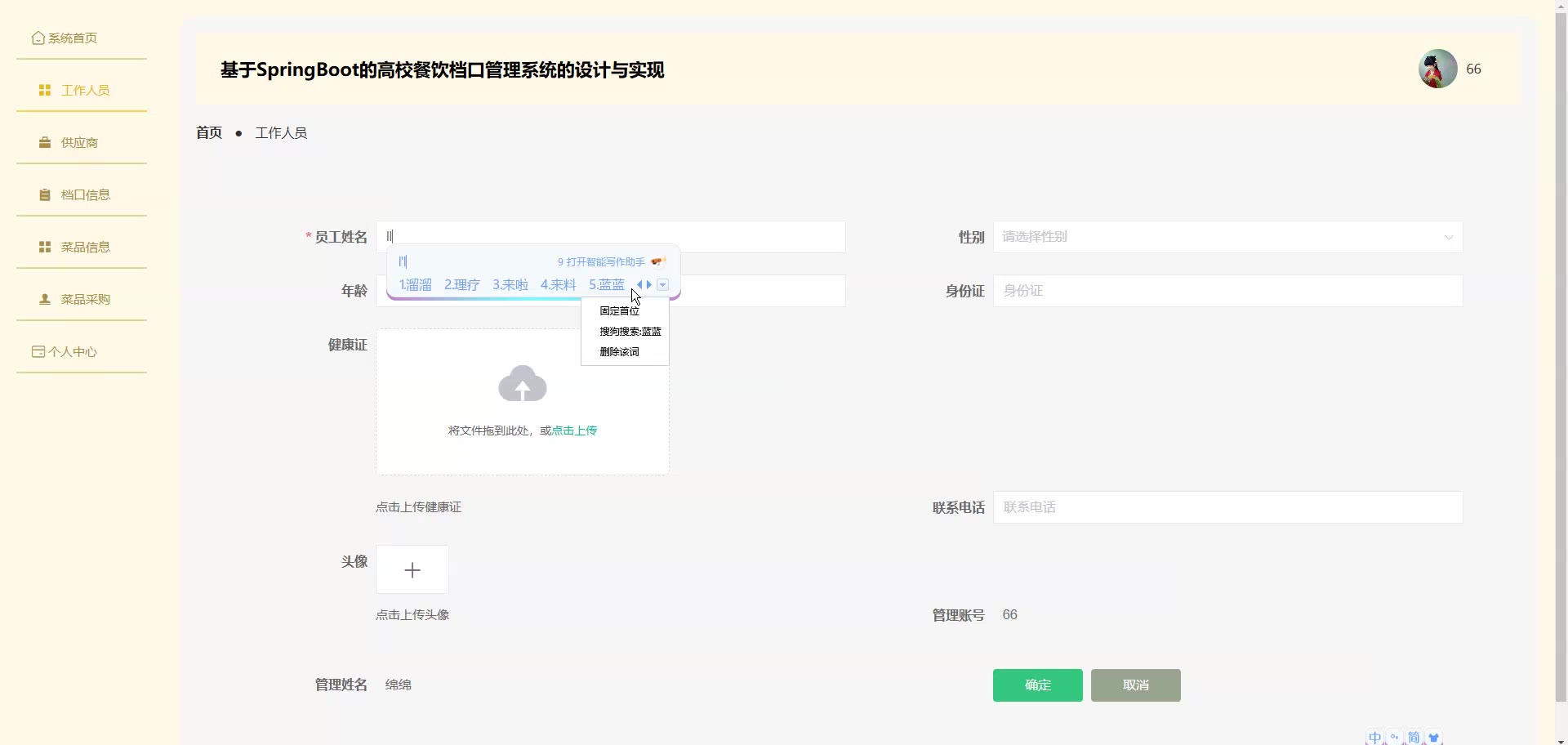The height and width of the screenshot is (745, 1568).
Task: Click the plus icon to upload 头像
Action: coord(412,570)
